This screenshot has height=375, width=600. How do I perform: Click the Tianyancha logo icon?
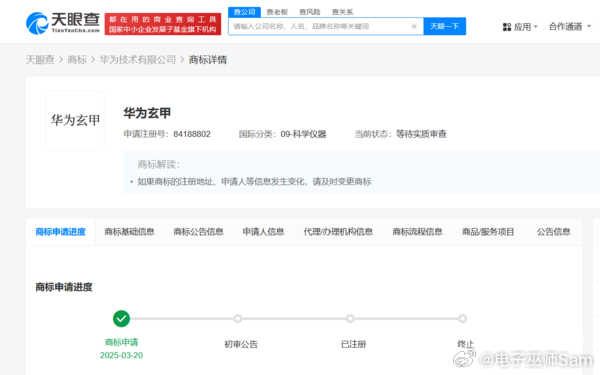(37, 23)
